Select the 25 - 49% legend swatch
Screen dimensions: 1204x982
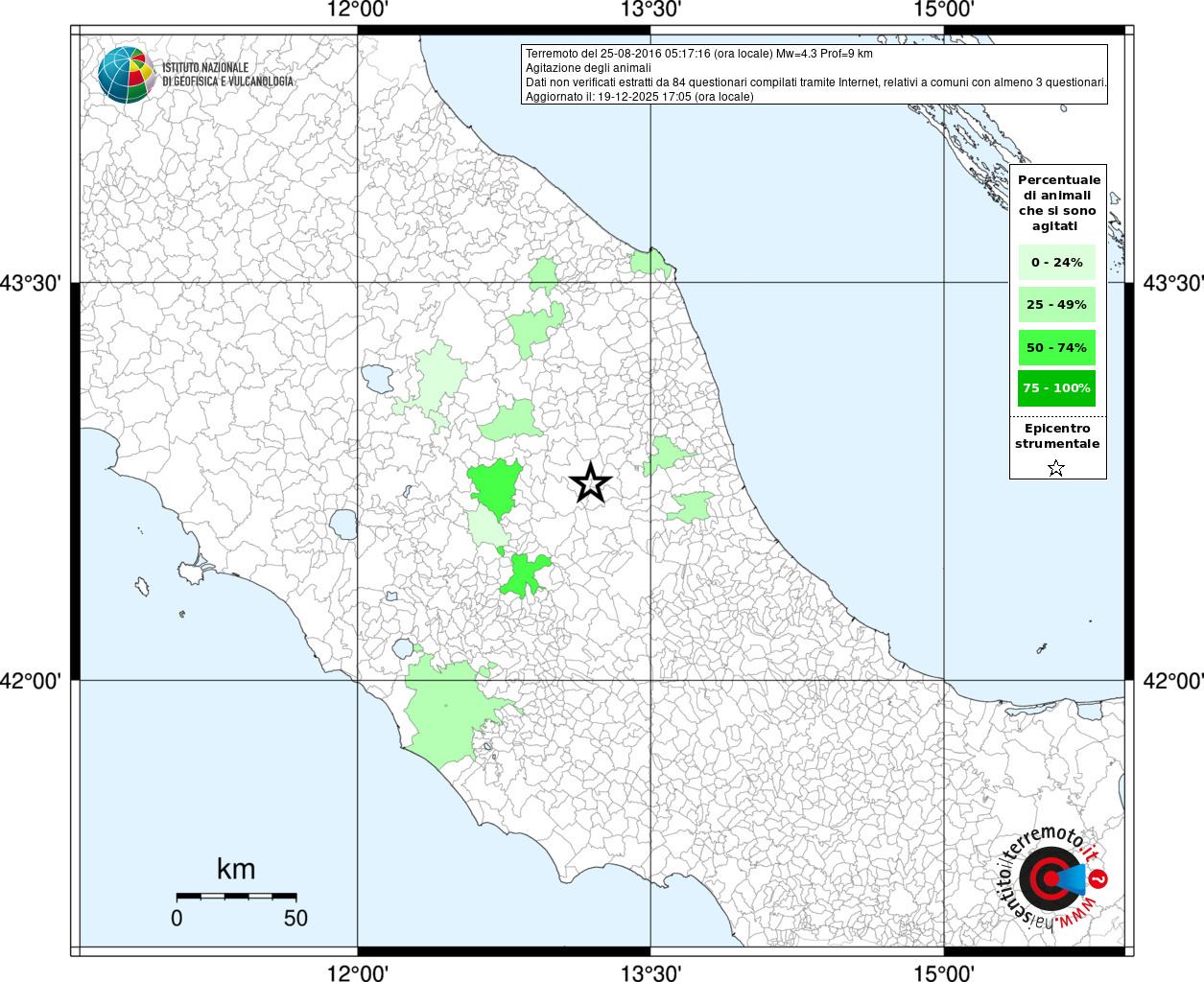(x=1057, y=305)
